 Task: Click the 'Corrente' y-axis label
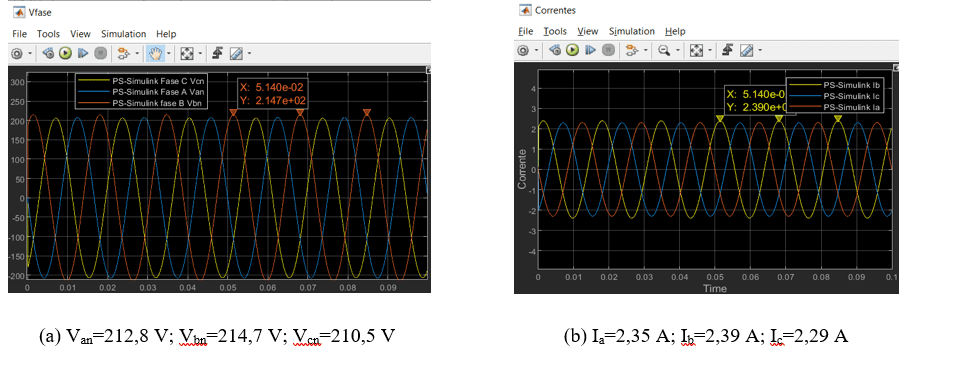coord(523,169)
